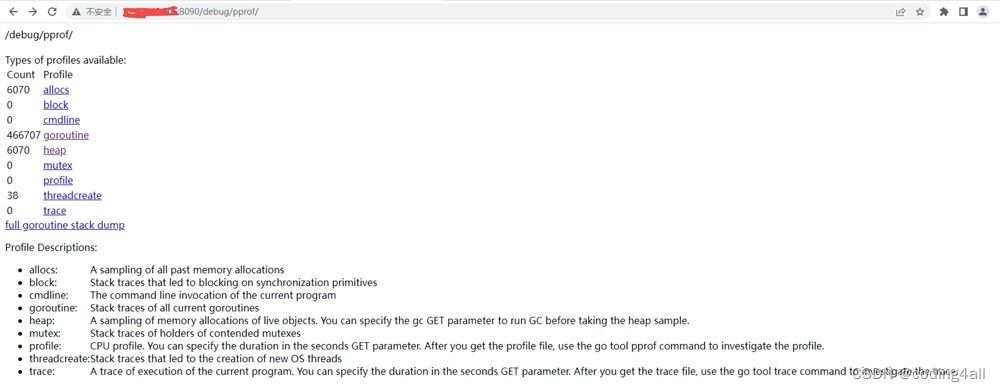This screenshot has width=1000, height=392.
Task: Open the browser extensions puzzle icon
Action: coord(944,11)
